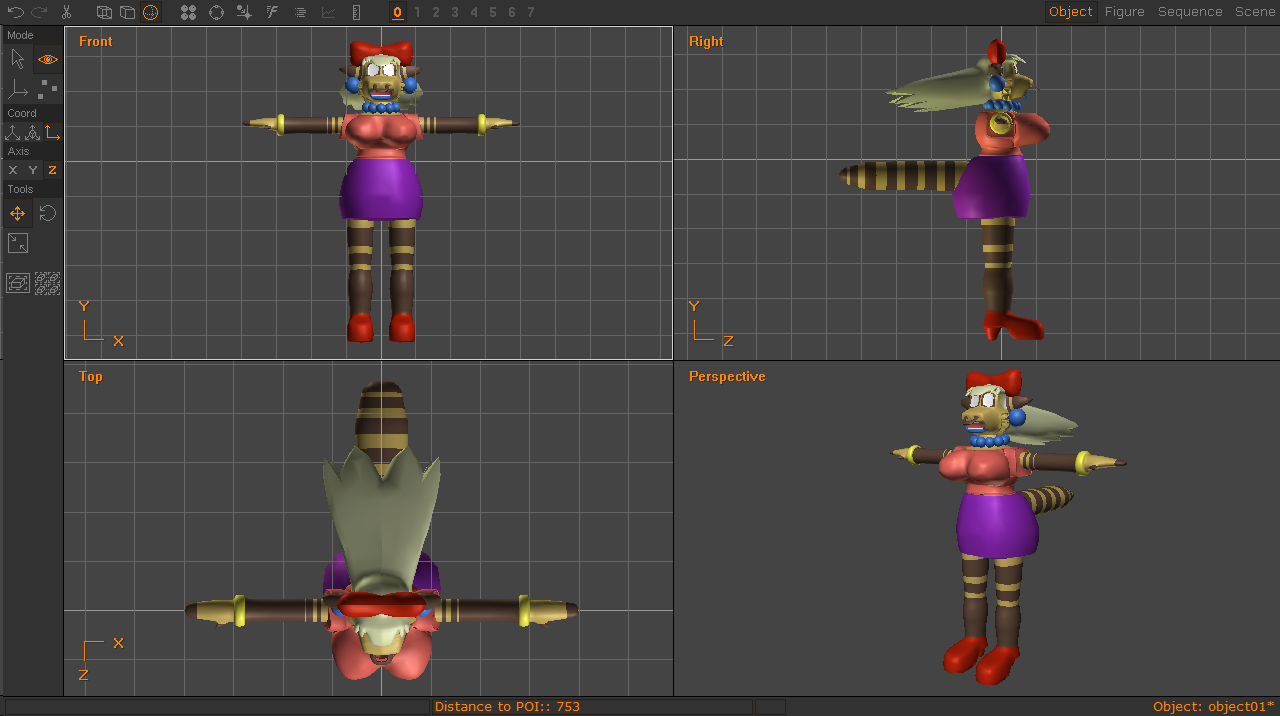The height and width of the screenshot is (716, 1280).
Task: Click 'Distance to POI:: 753' status text
Action: (507, 706)
